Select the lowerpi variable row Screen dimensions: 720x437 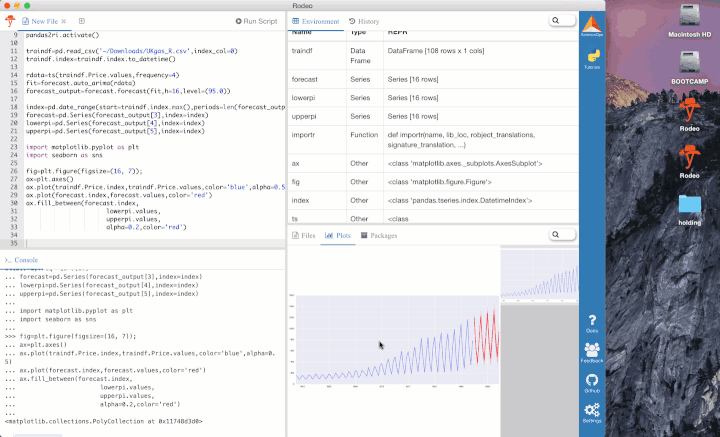coord(433,98)
